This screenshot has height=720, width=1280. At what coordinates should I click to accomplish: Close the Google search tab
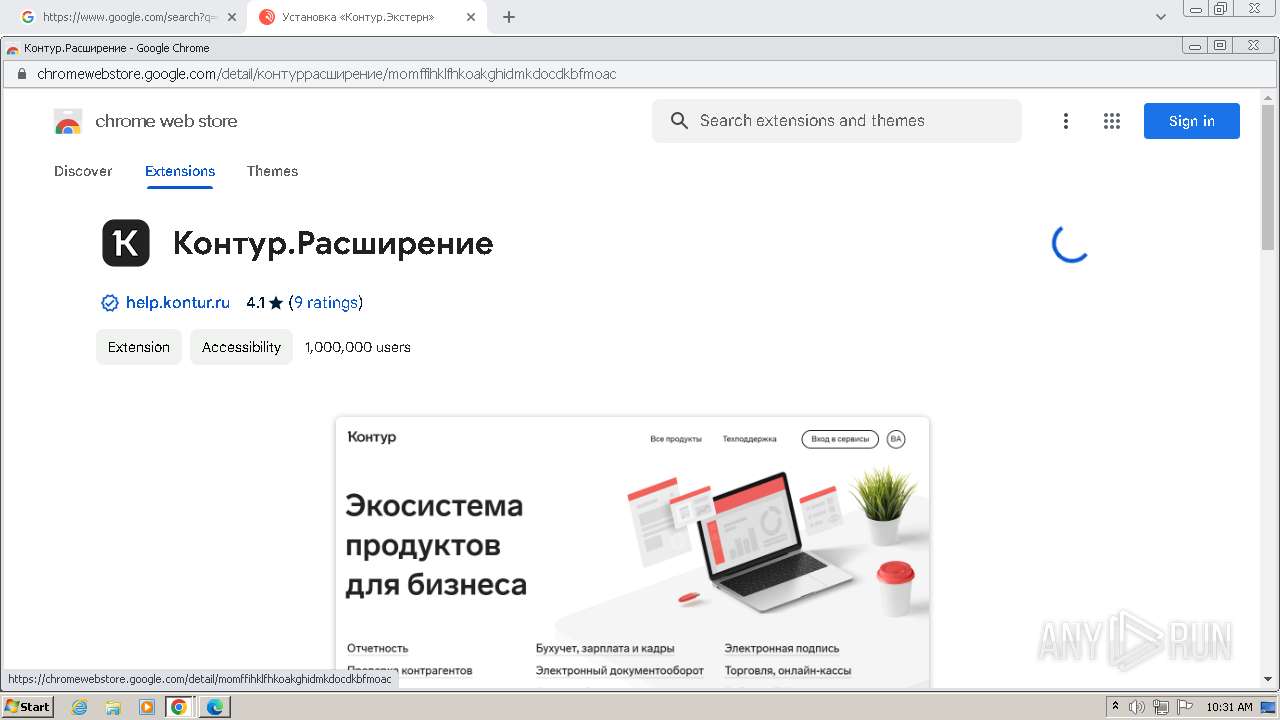(x=231, y=17)
